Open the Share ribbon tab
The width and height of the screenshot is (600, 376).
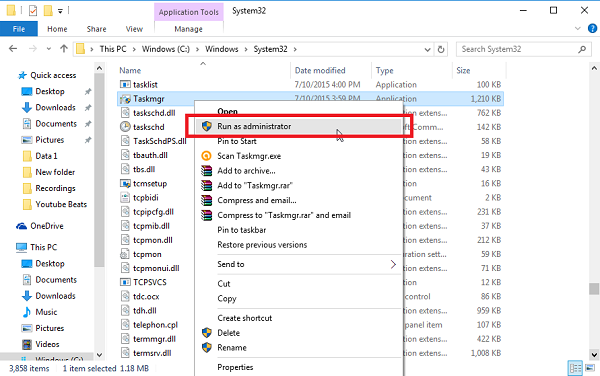click(x=96, y=29)
